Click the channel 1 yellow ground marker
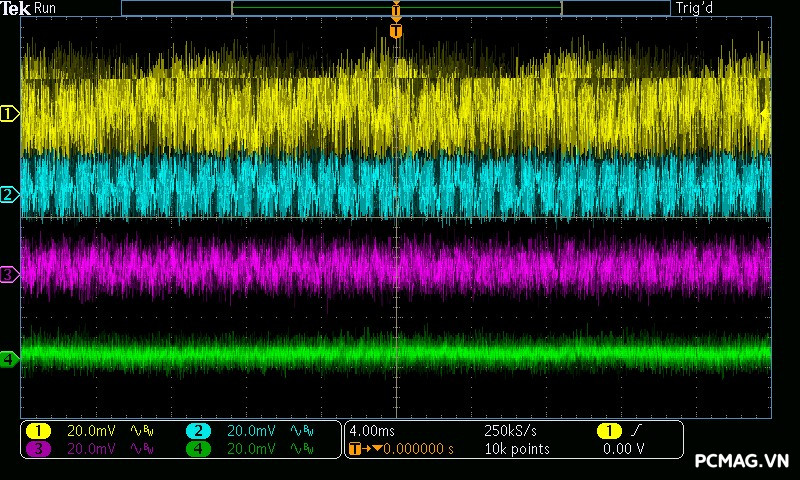Screen dimensions: 800x480 tap(9, 114)
